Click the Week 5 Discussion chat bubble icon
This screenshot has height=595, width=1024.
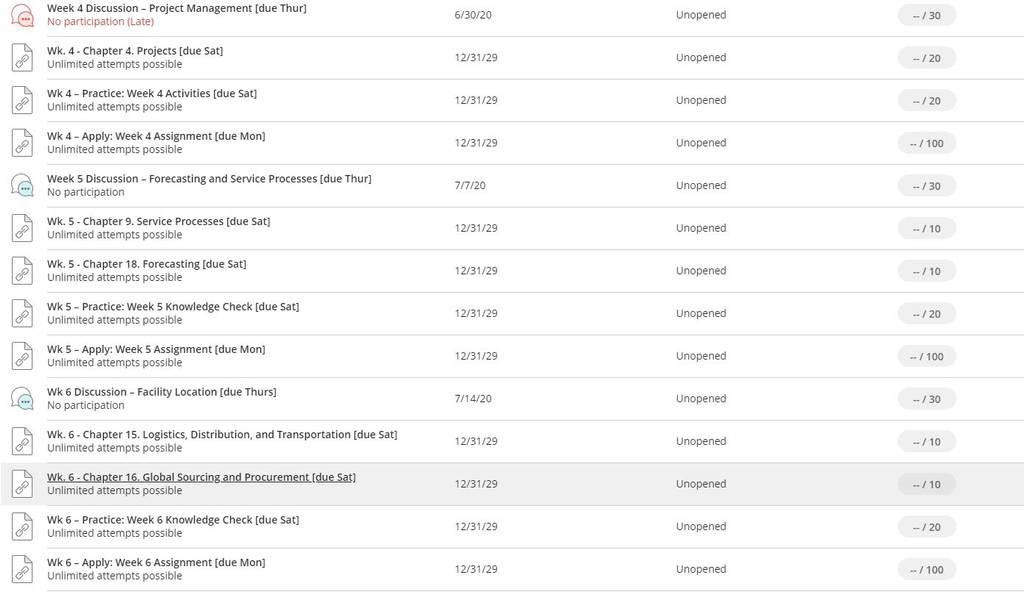point(22,185)
